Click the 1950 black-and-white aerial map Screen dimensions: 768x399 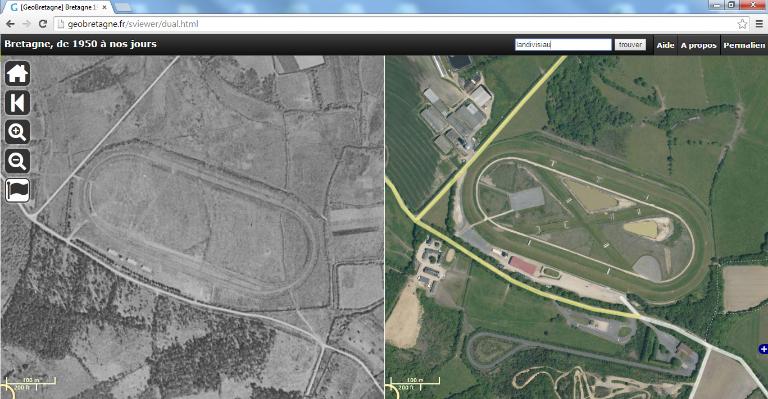click(192, 227)
